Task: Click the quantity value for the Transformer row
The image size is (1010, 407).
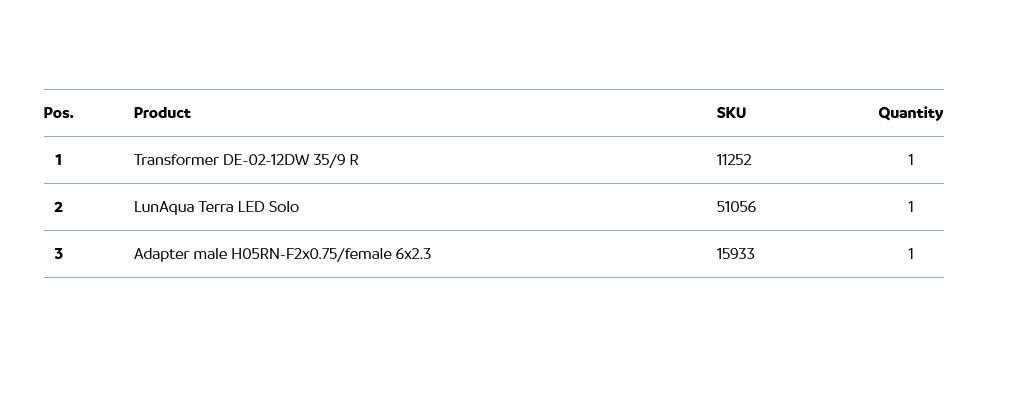Action: pyautogui.click(x=910, y=160)
